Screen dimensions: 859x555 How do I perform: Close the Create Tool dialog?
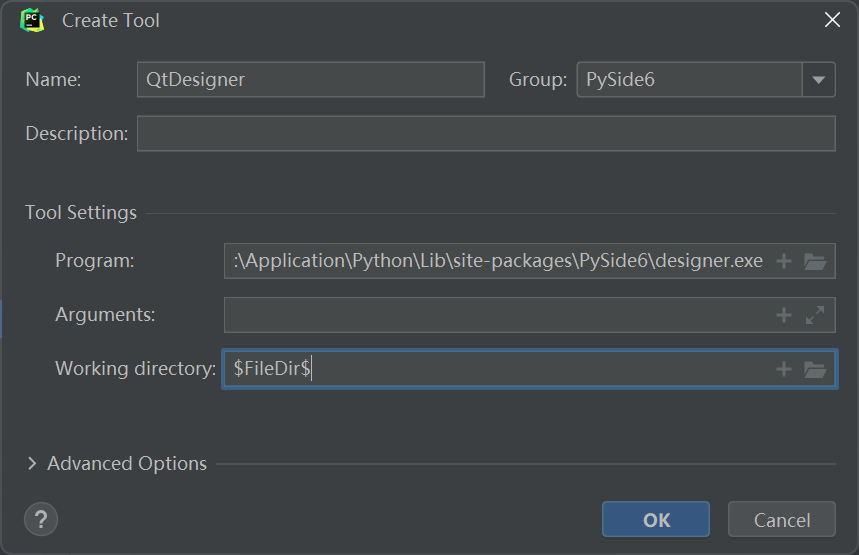click(831, 20)
